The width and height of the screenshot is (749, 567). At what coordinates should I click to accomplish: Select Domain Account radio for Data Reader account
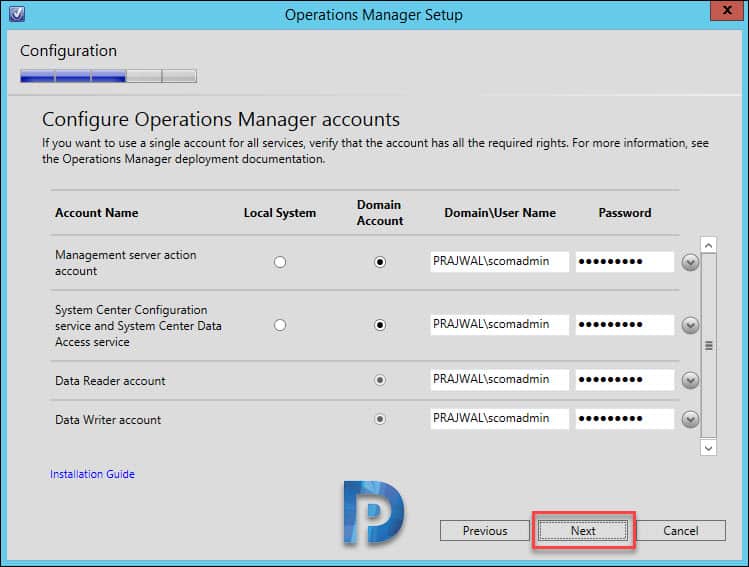[x=380, y=380]
